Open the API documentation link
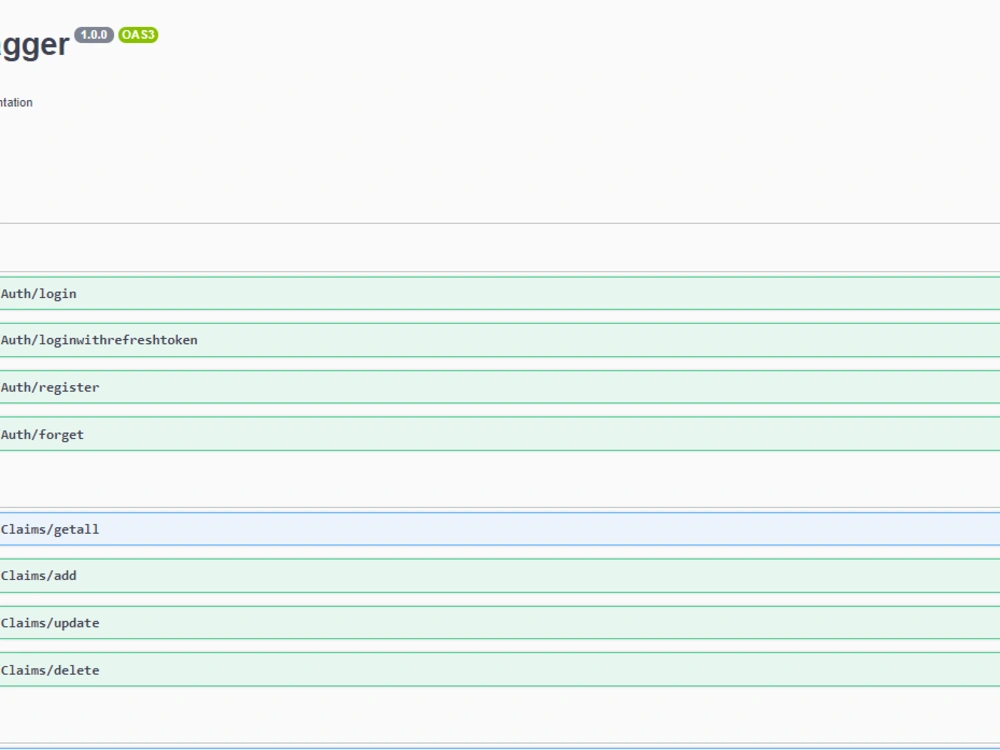1000x750 pixels. coord(15,102)
